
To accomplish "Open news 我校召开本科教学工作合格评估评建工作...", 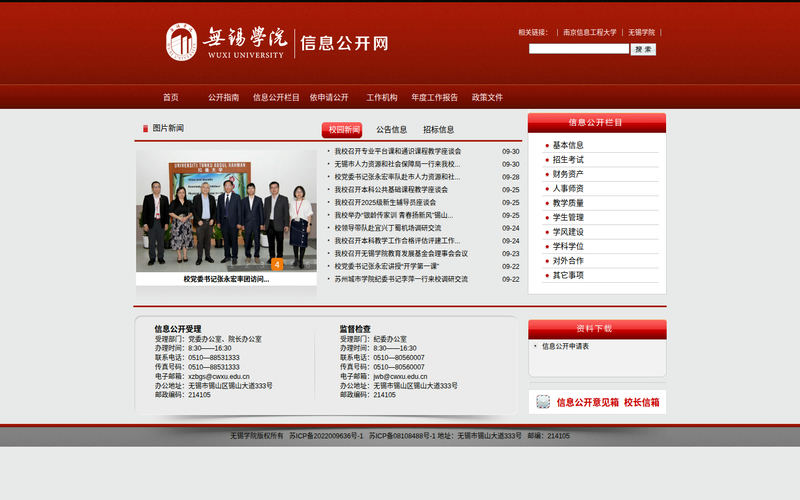I will [x=397, y=241].
